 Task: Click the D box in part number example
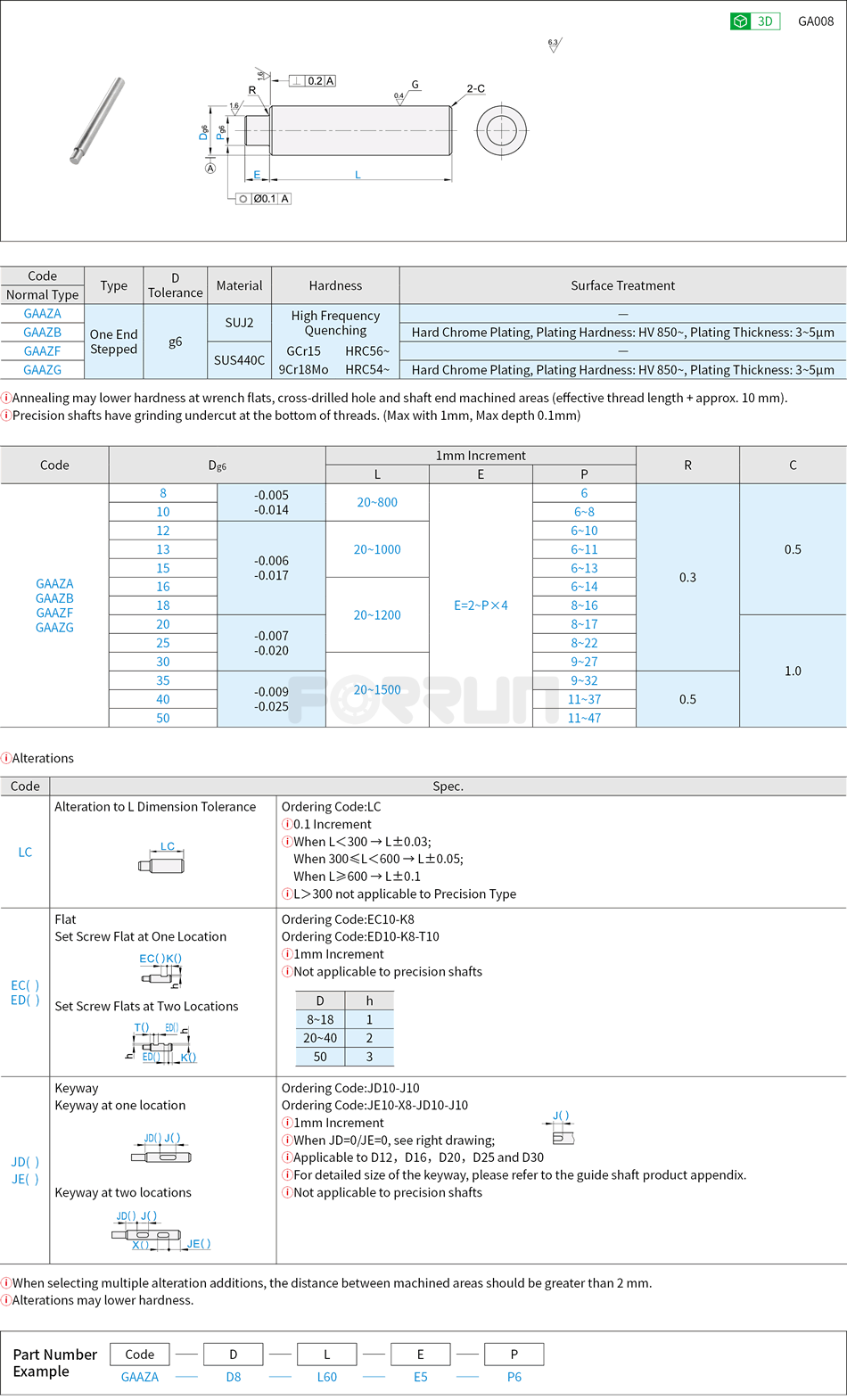click(234, 1354)
